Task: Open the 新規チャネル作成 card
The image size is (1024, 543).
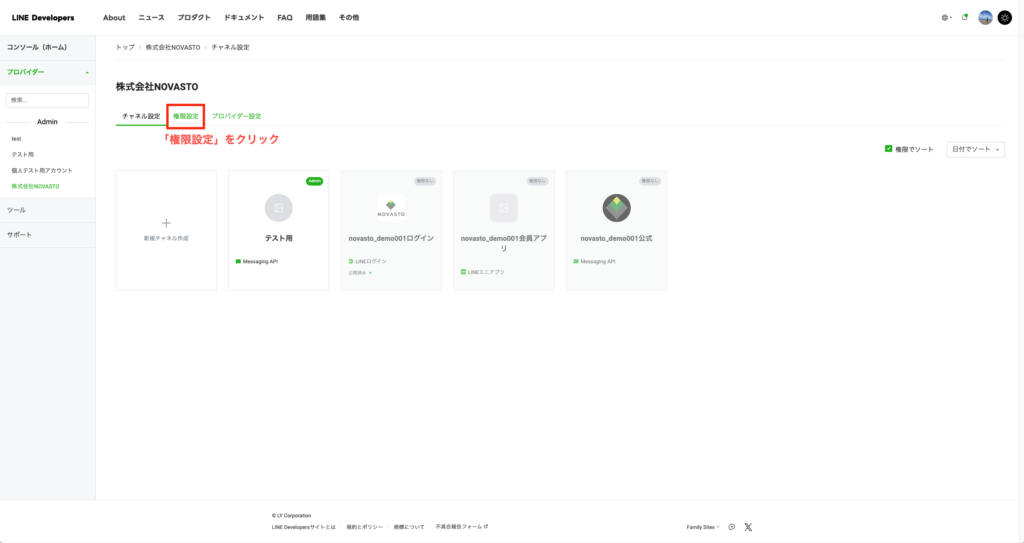Action: point(166,231)
